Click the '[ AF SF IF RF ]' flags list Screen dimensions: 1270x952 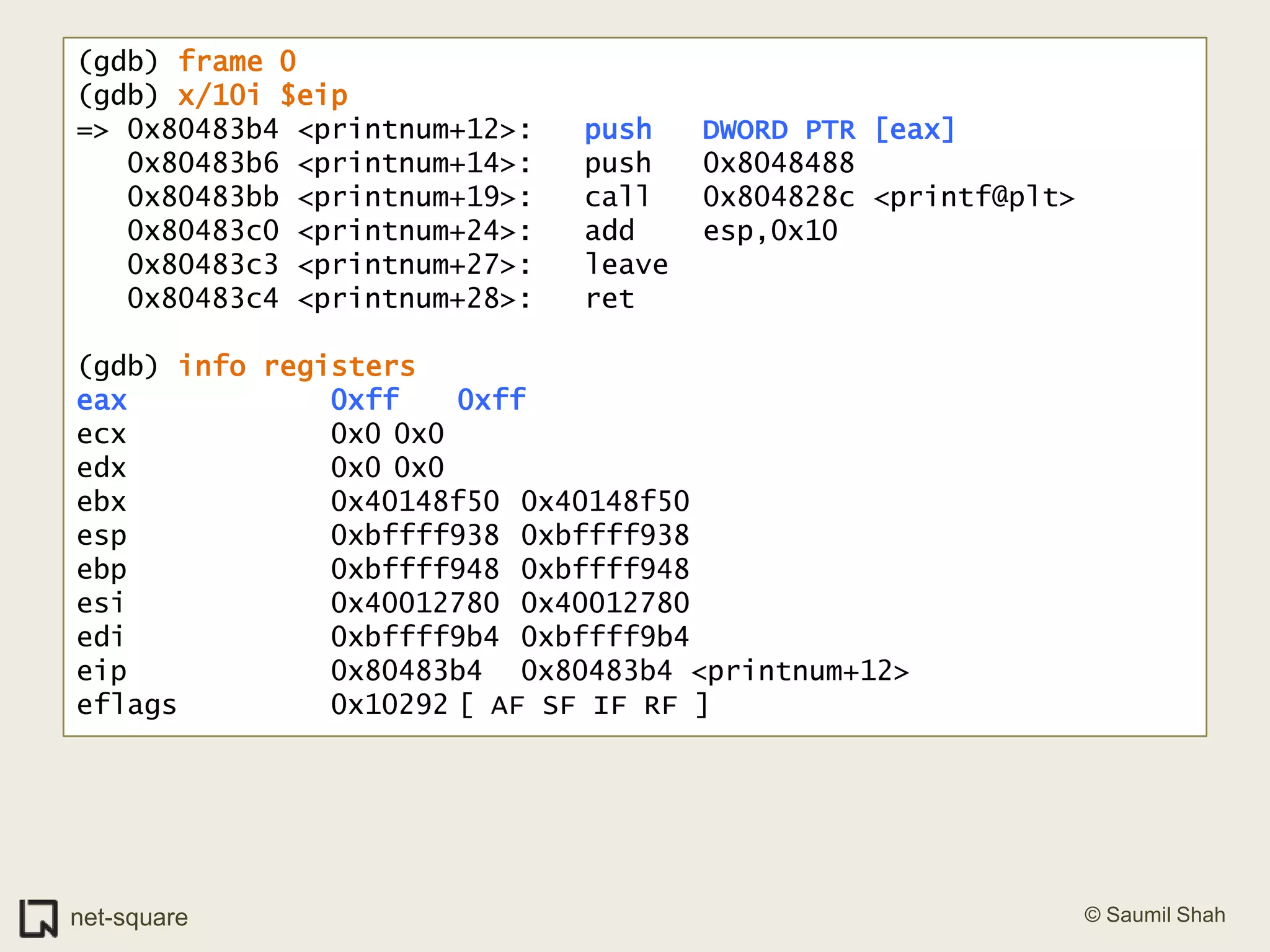click(x=585, y=705)
